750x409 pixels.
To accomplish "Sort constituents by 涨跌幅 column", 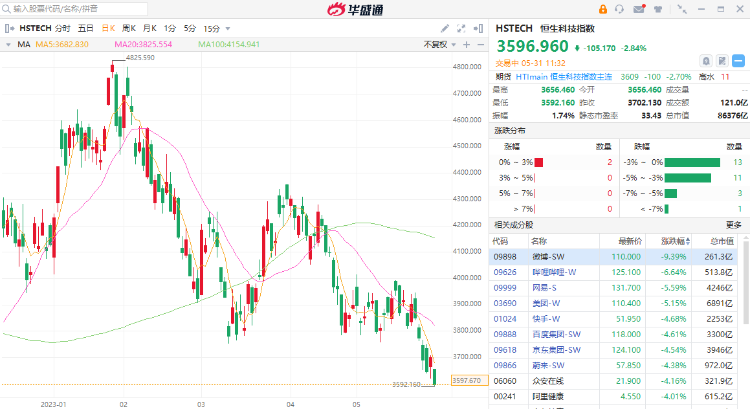I will 675,242.
